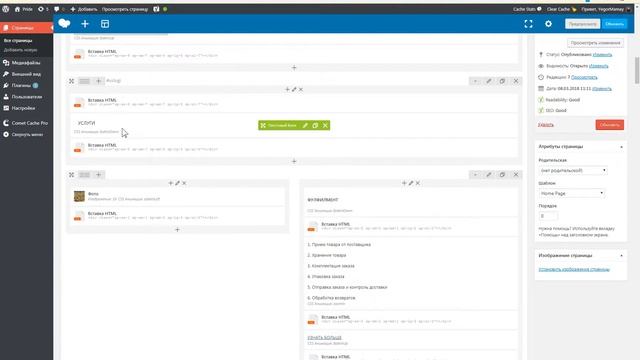This screenshot has height=360, width=640.
Task: Click the page vertical scrollbar
Action: [x=636, y=70]
